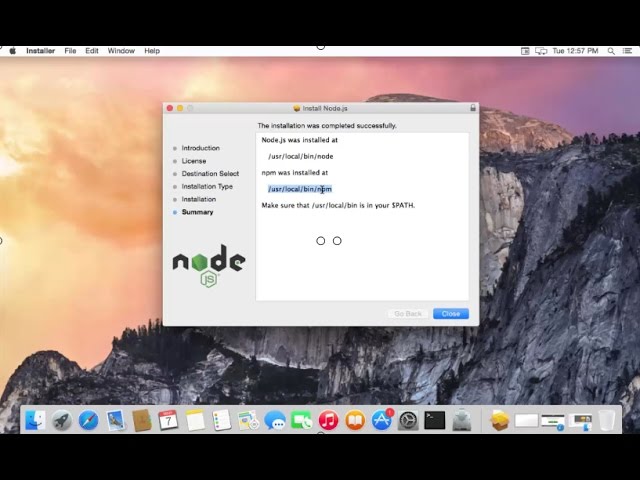Open Reminders list icon in Dock
This screenshot has height=480, width=640.
[222, 420]
